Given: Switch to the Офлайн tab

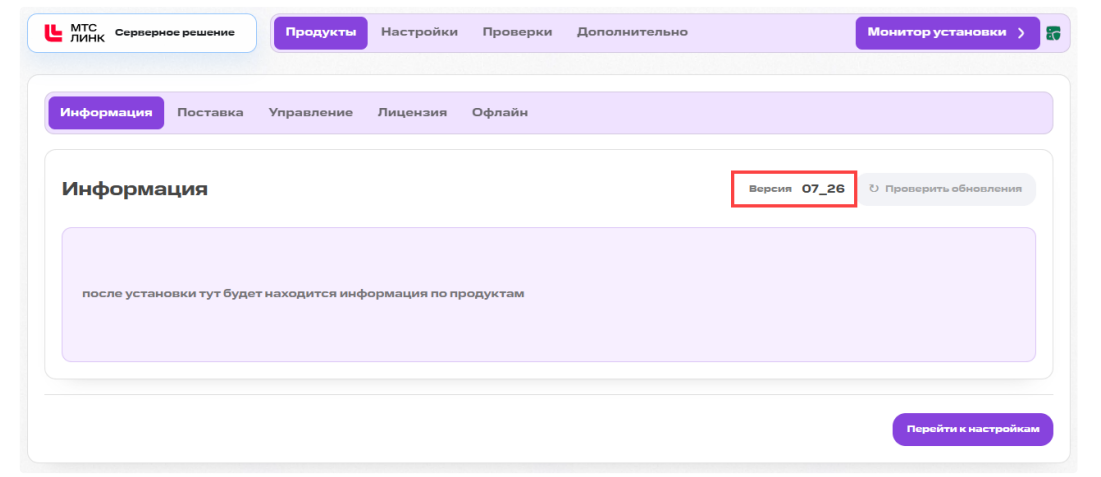Looking at the screenshot, I should [x=500, y=112].
